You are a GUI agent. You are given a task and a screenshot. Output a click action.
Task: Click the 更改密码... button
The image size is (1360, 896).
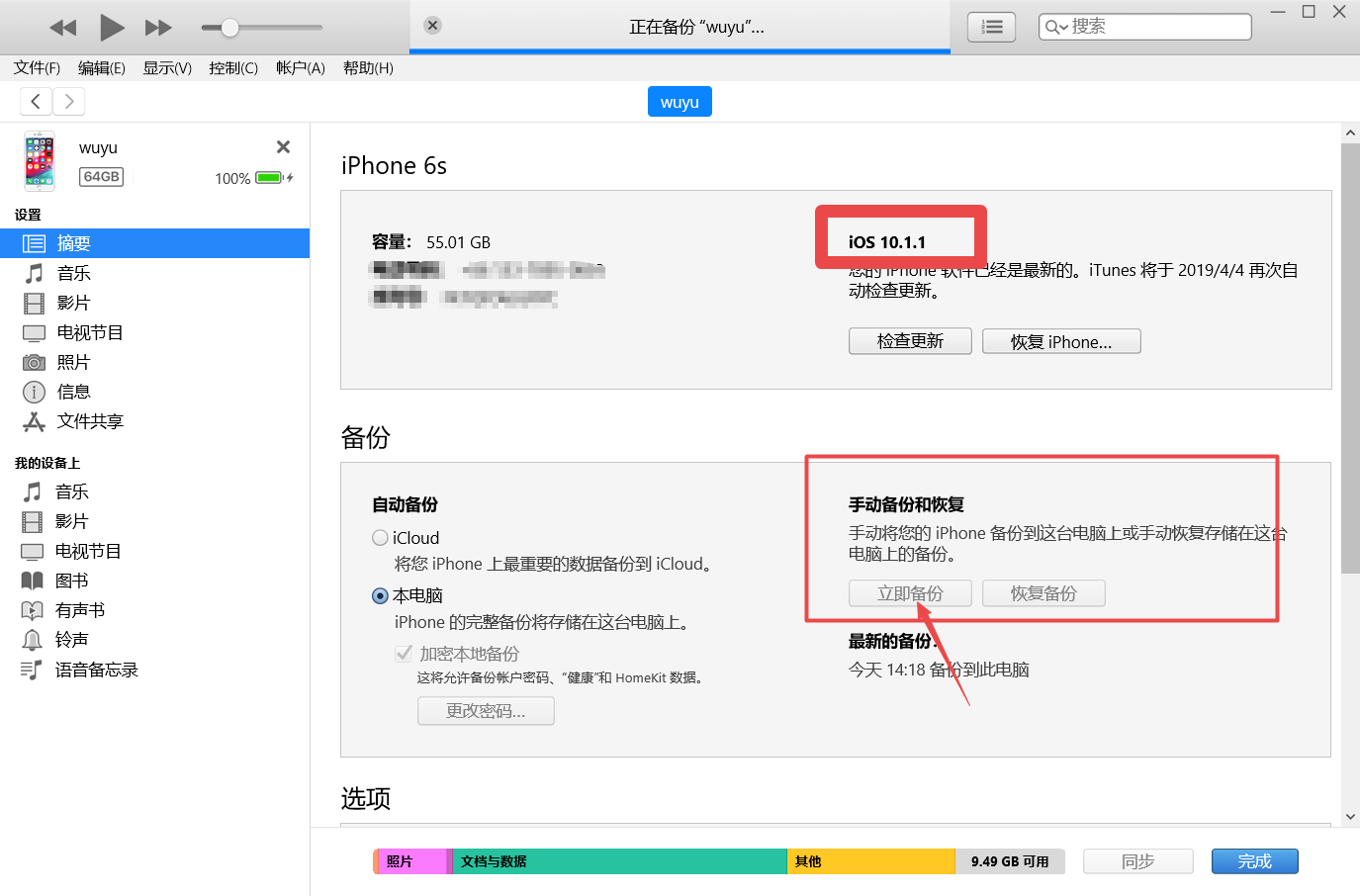pyautogui.click(x=486, y=711)
